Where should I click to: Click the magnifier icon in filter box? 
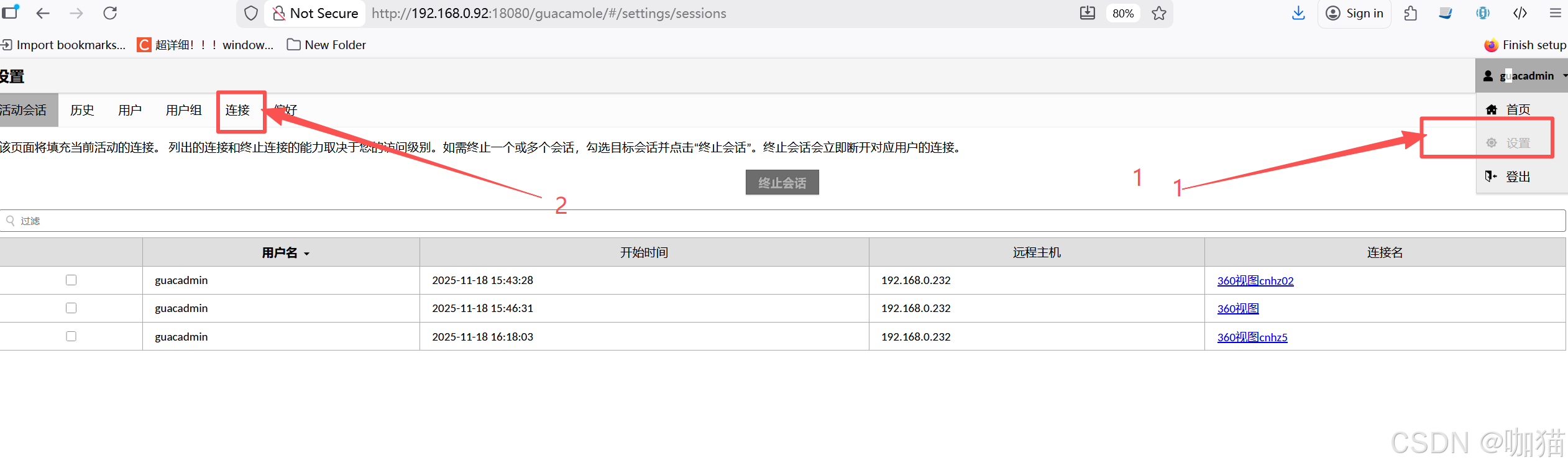11,221
